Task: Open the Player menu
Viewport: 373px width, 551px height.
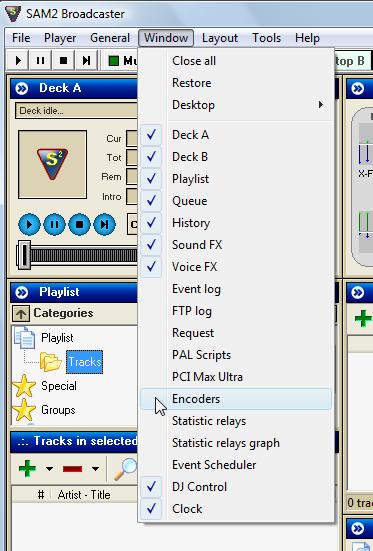Action: [x=60, y=38]
